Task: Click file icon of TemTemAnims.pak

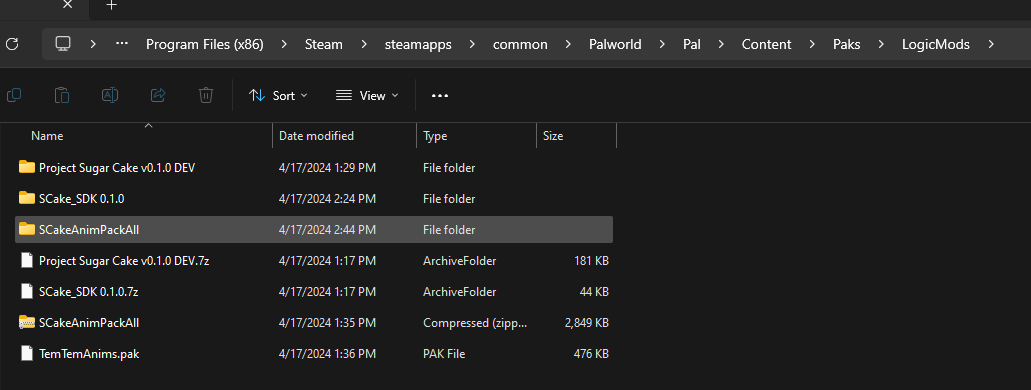Action: [27, 353]
